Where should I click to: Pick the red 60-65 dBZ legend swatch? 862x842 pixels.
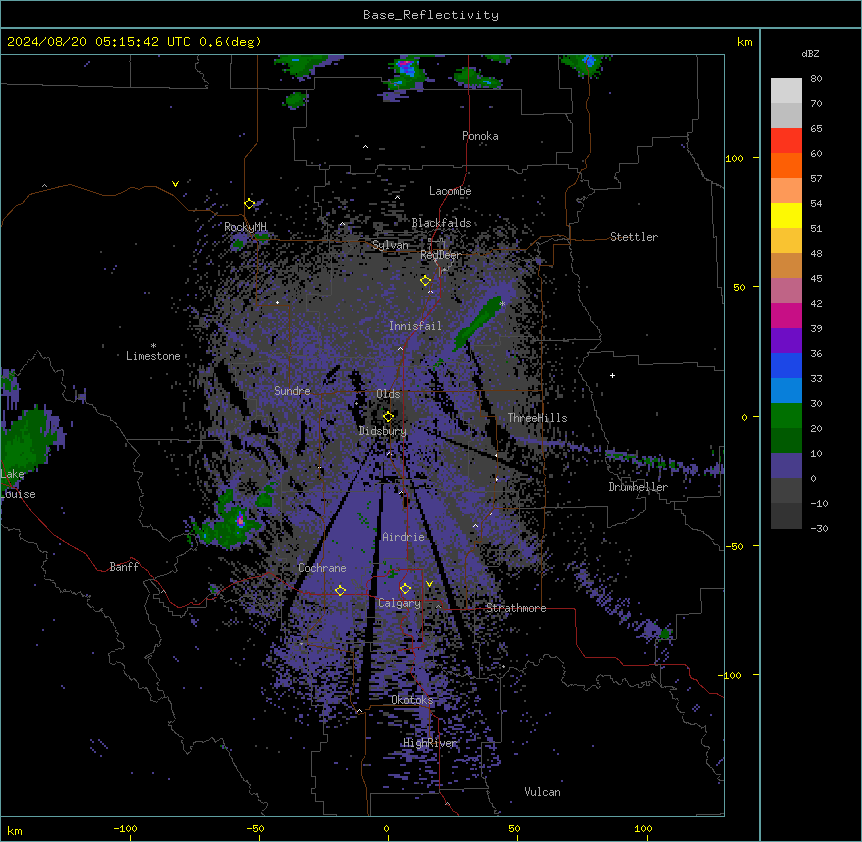pyautogui.click(x=786, y=141)
